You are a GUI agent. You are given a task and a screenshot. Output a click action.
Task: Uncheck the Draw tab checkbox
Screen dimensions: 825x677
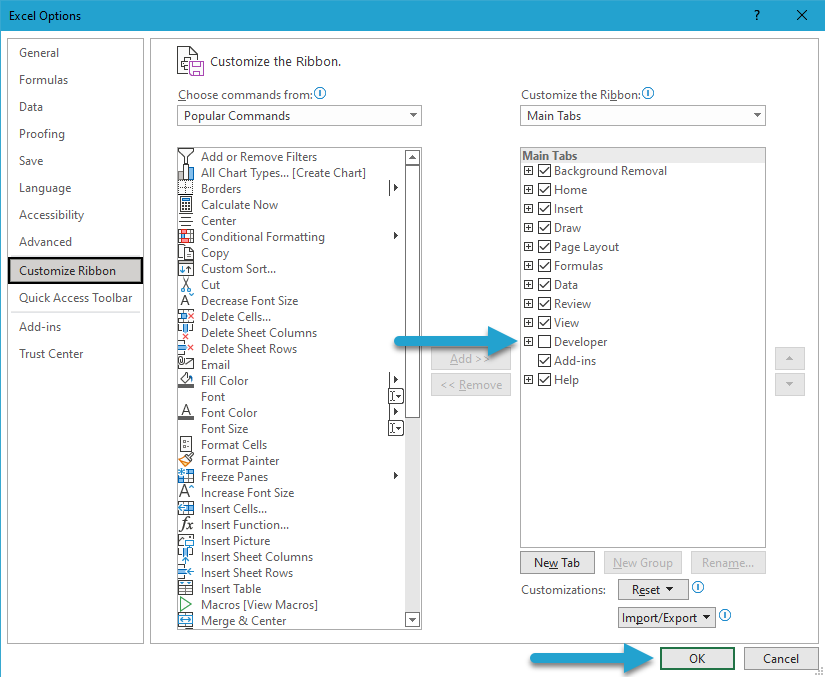point(545,228)
